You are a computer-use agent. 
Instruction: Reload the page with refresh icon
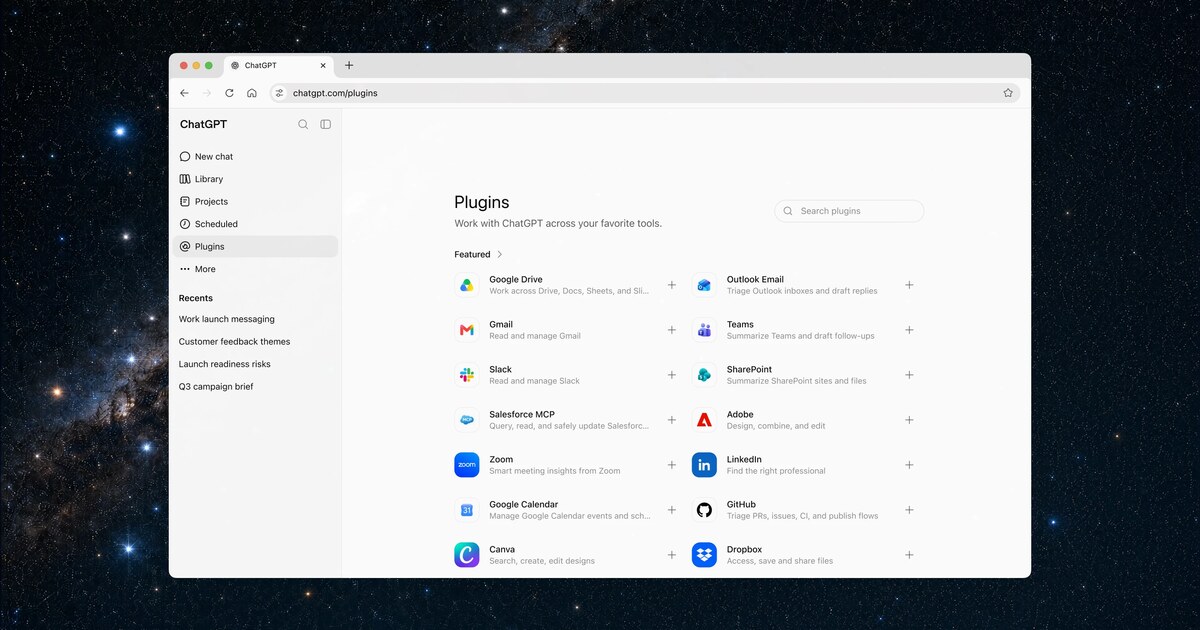tap(229, 93)
